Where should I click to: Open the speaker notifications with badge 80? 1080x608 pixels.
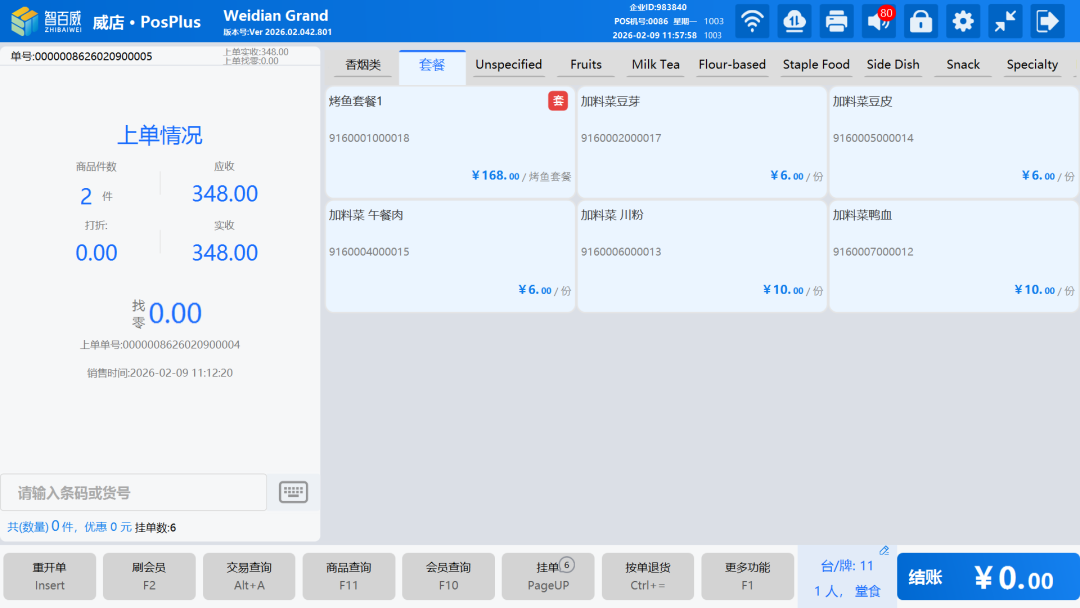coord(878,21)
